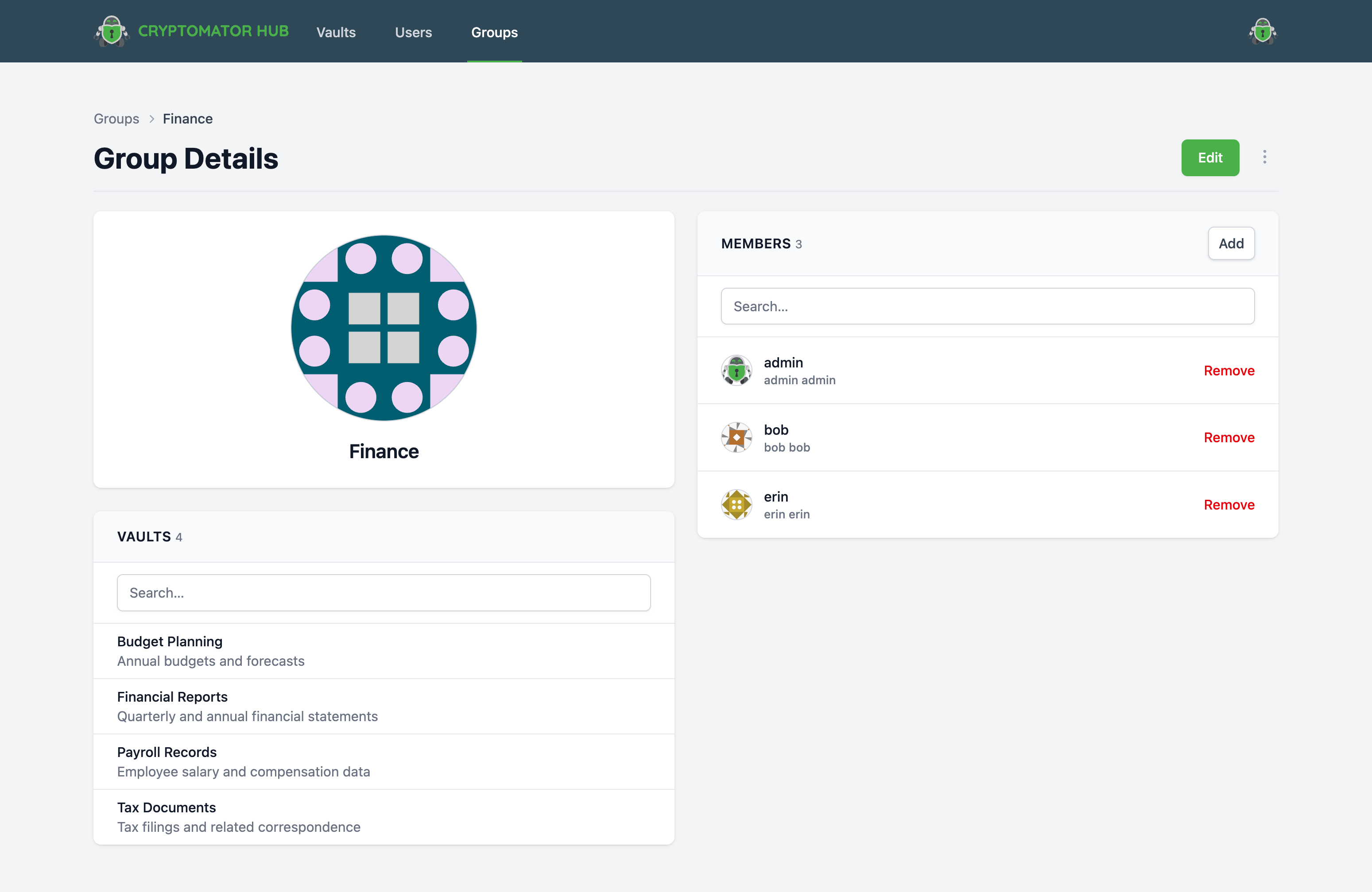Open the three-dot more options menu
The height and width of the screenshot is (892, 1372).
click(1264, 157)
